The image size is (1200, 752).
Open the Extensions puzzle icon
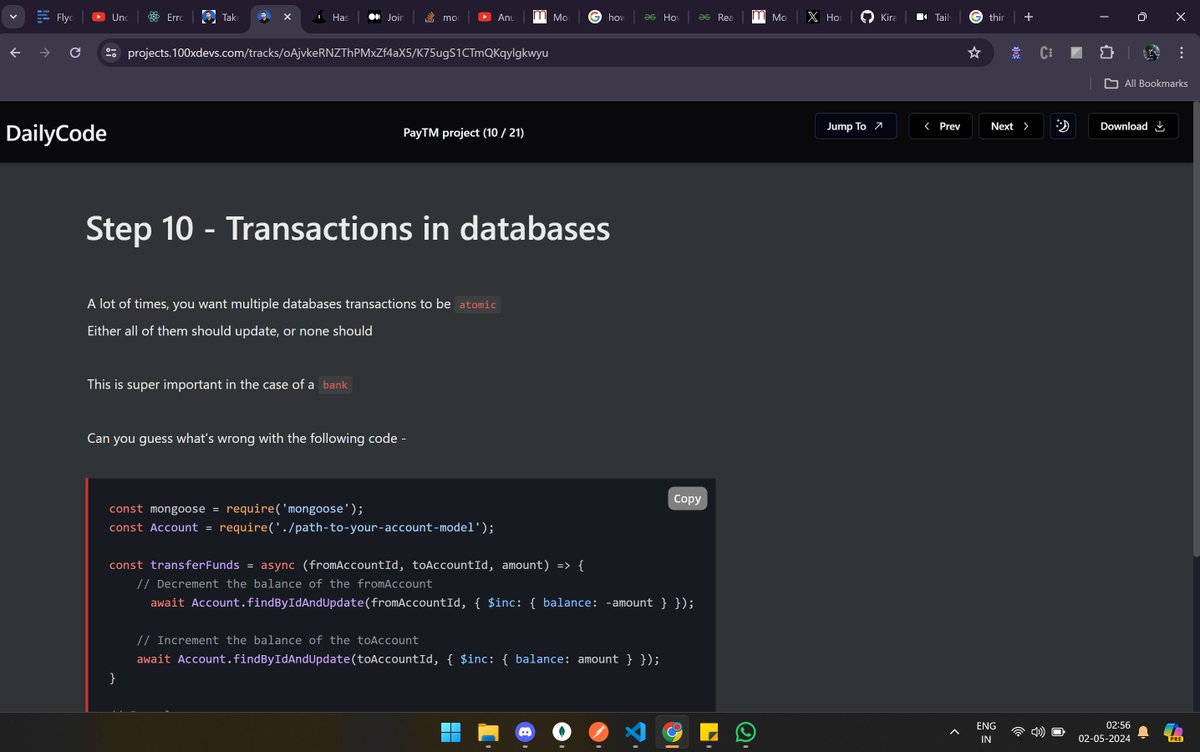pos(1106,52)
